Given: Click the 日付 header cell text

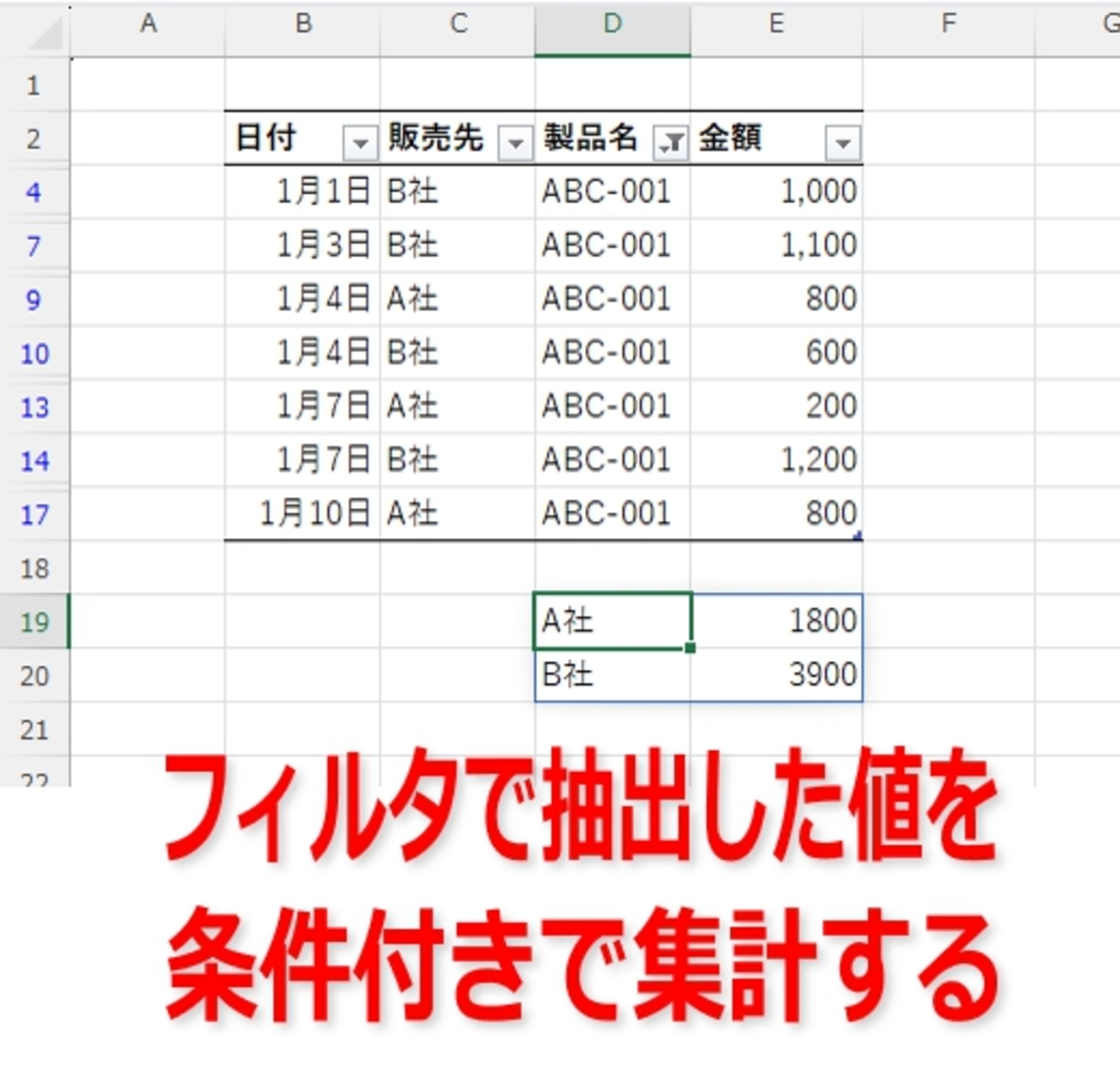Looking at the screenshot, I should click(265, 138).
